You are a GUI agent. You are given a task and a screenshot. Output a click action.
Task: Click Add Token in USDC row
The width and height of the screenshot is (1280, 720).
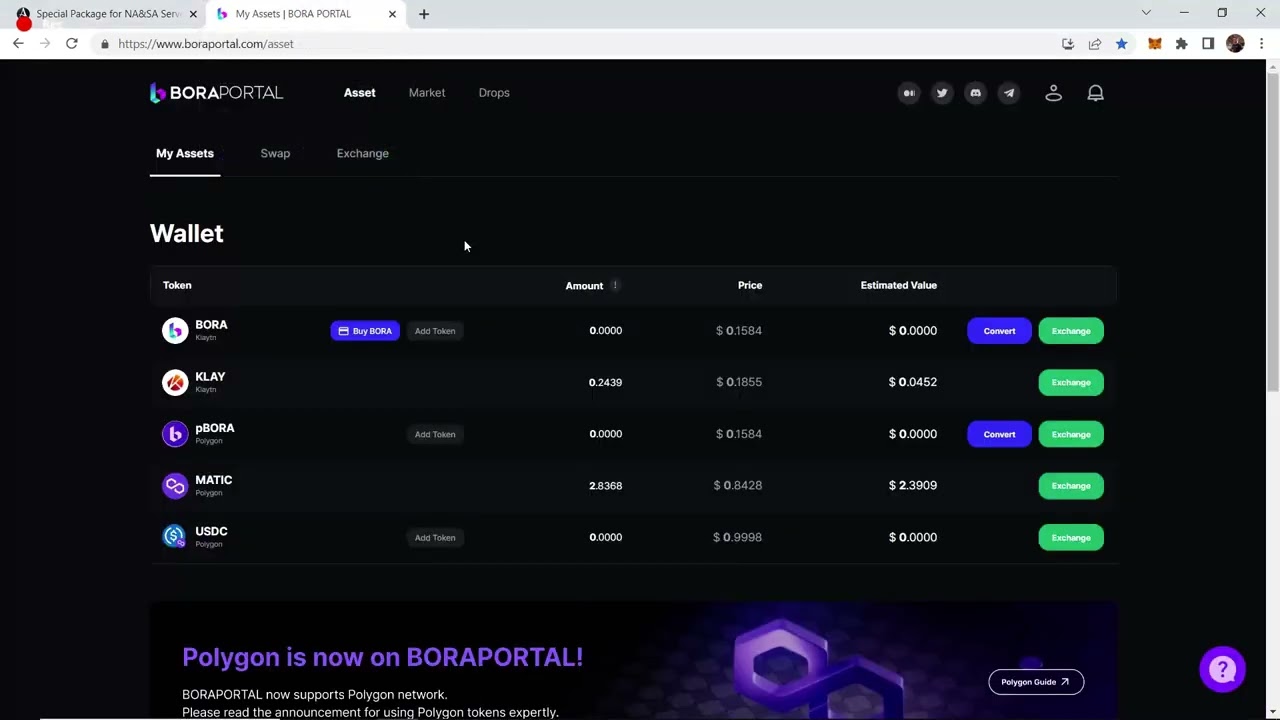pyautogui.click(x=435, y=538)
